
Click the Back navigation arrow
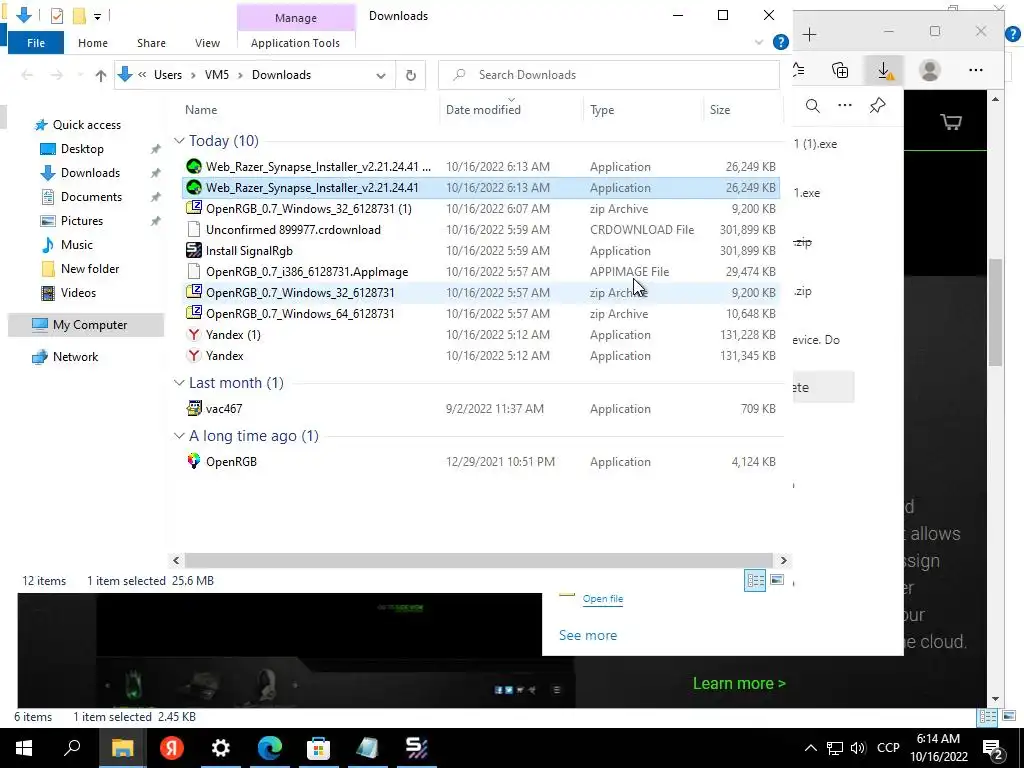pos(27,75)
